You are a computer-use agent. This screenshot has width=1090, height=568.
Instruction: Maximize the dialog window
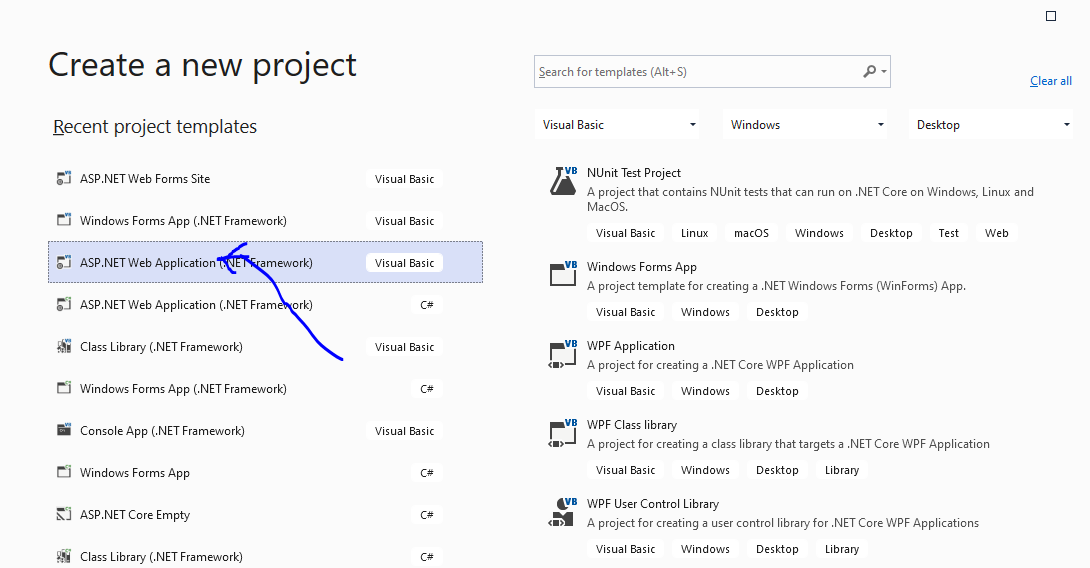[1051, 16]
